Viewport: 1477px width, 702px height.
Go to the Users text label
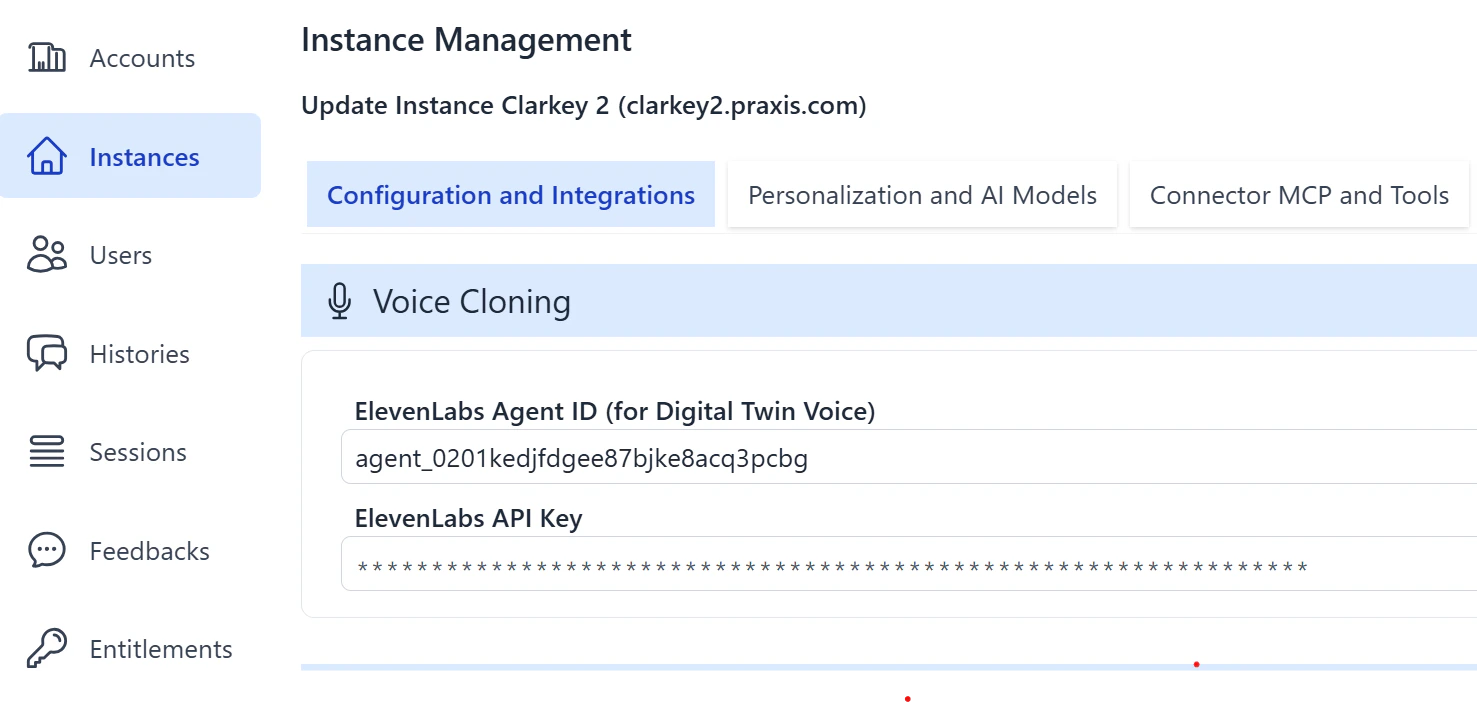tap(121, 255)
